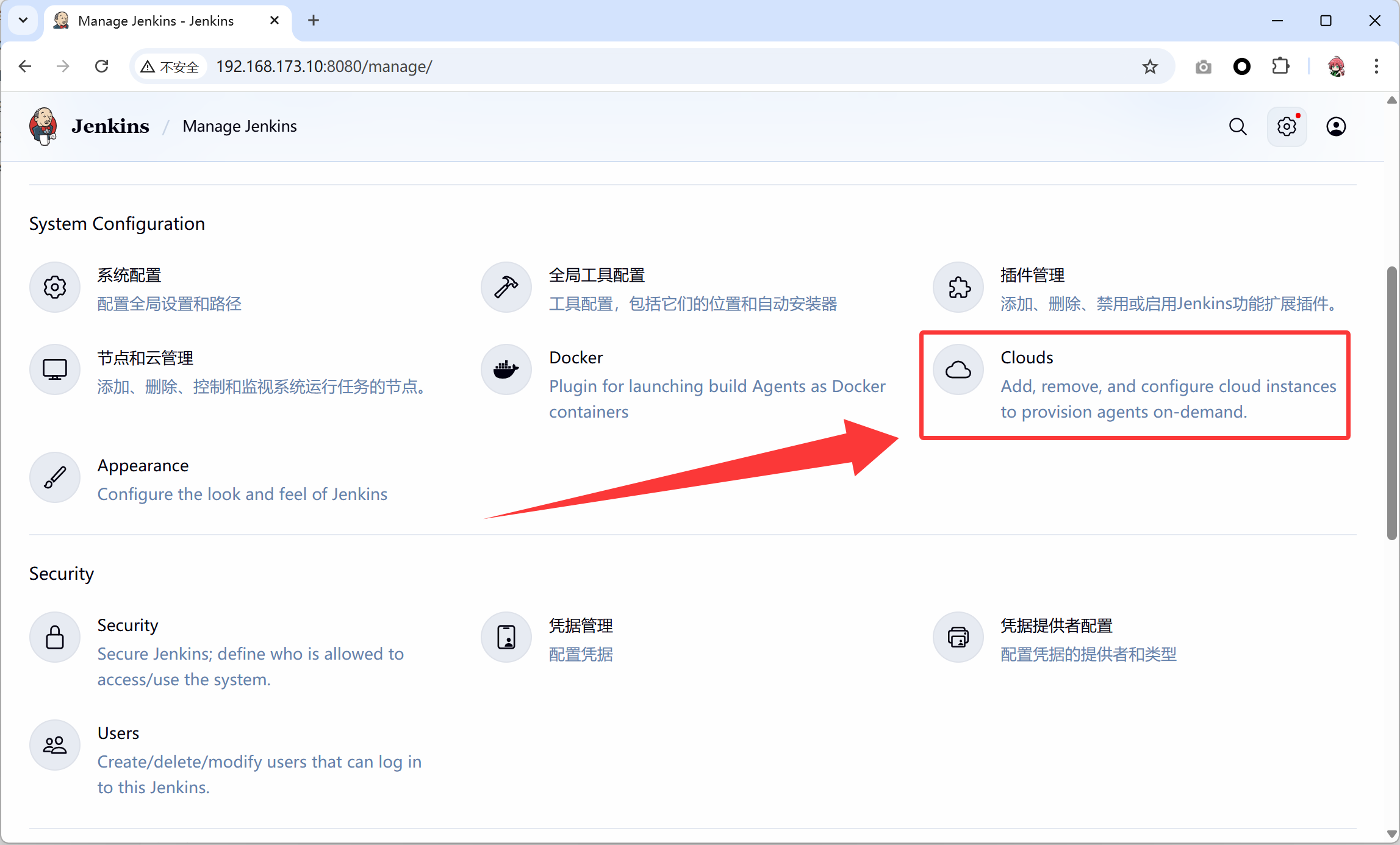Open the Security padlock icon

55,637
